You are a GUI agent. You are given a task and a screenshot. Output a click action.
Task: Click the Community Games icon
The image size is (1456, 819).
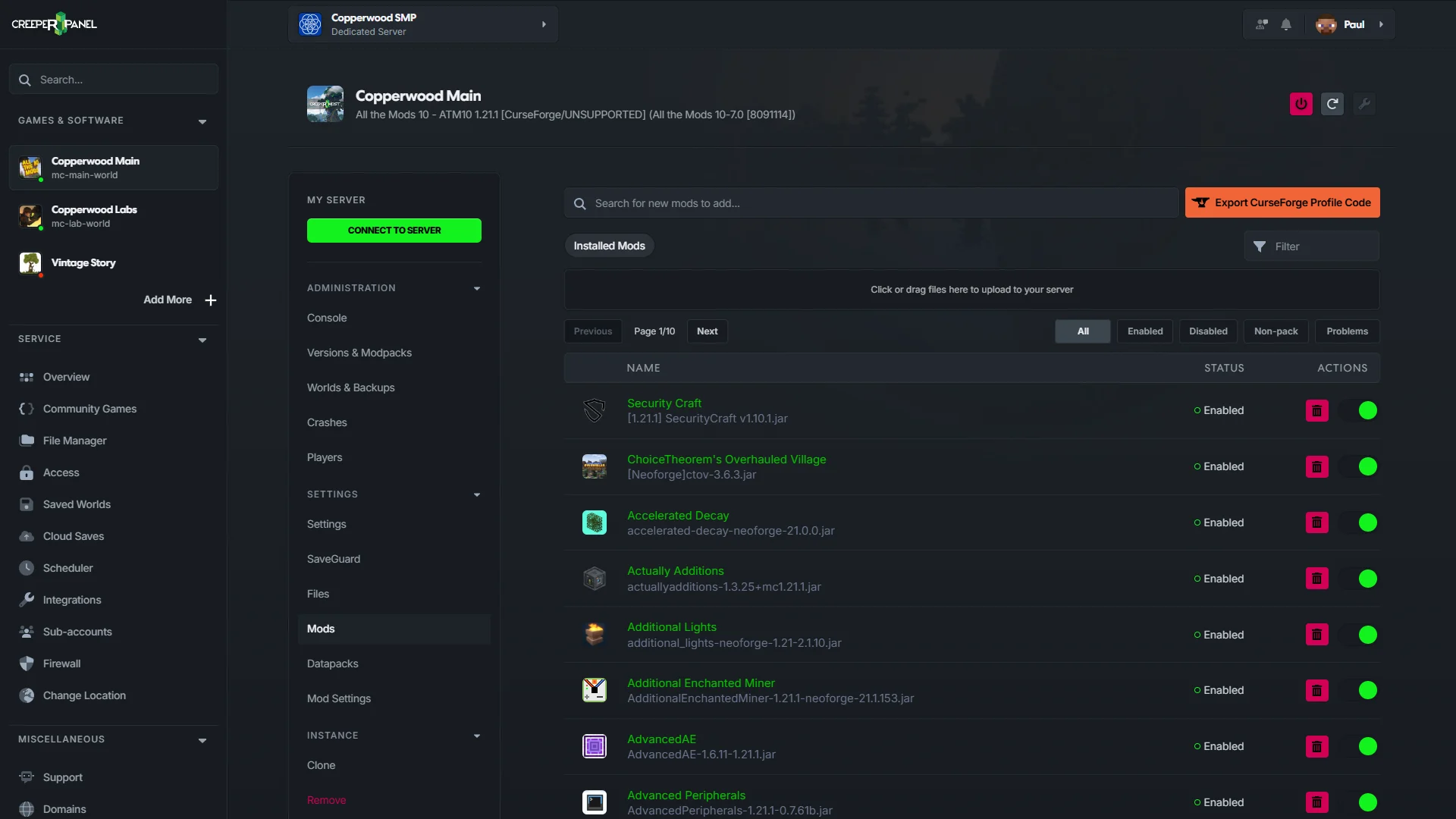tap(27, 409)
